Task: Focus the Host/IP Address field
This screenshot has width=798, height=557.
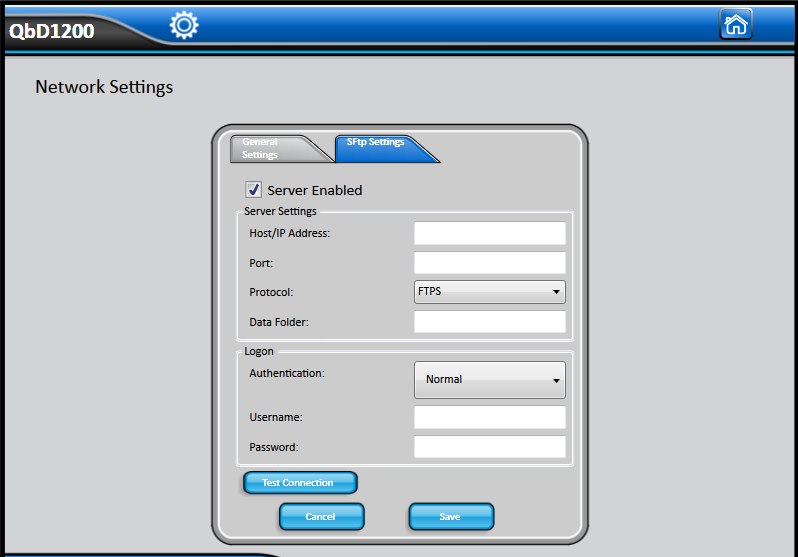Action: (x=489, y=233)
